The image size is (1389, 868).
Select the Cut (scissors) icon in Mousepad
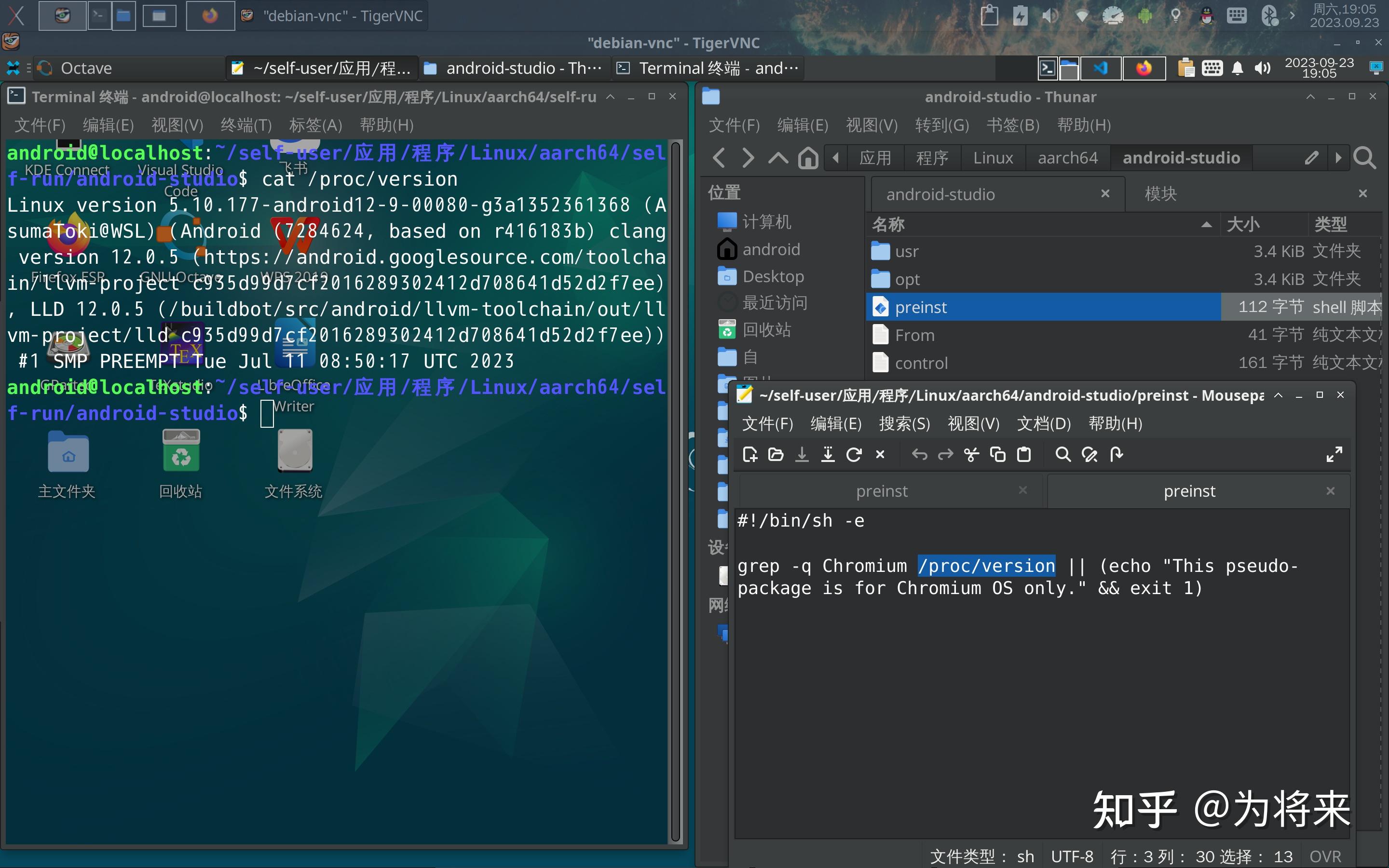(x=972, y=454)
